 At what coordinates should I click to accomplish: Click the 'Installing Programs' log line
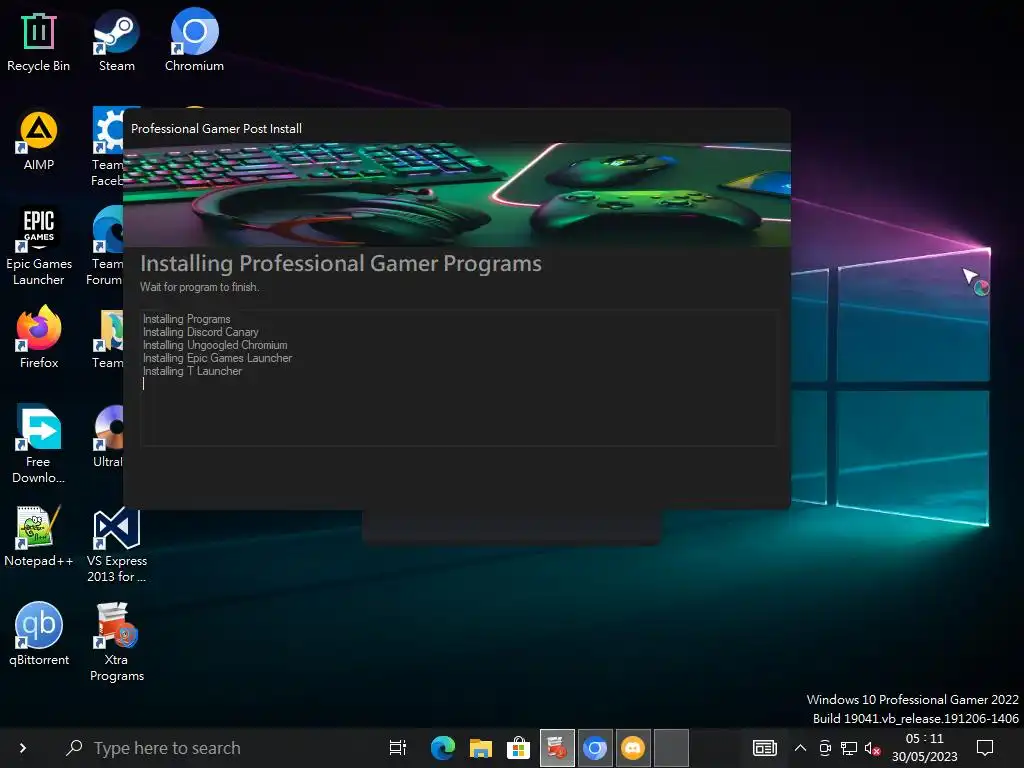click(x=186, y=319)
